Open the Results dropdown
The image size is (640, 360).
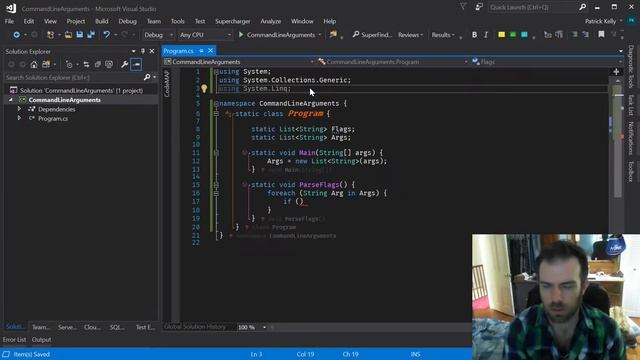(443, 35)
